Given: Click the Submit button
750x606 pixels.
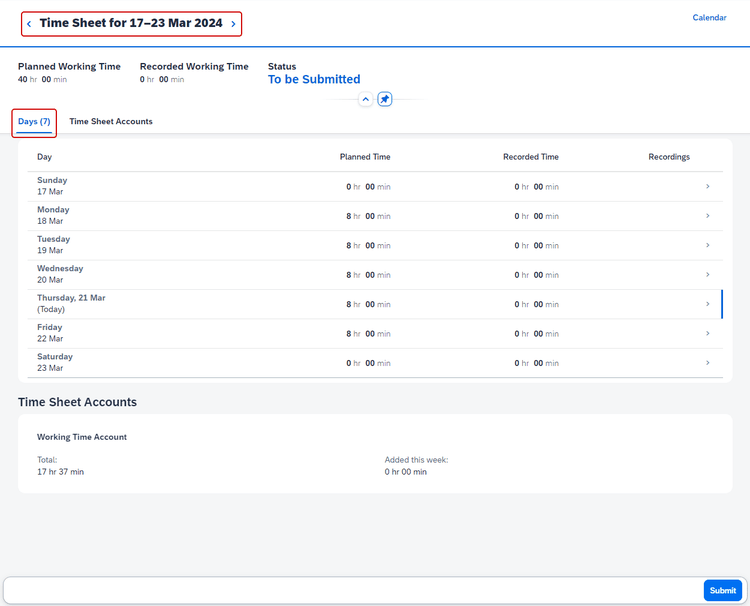Looking at the screenshot, I should (723, 590).
